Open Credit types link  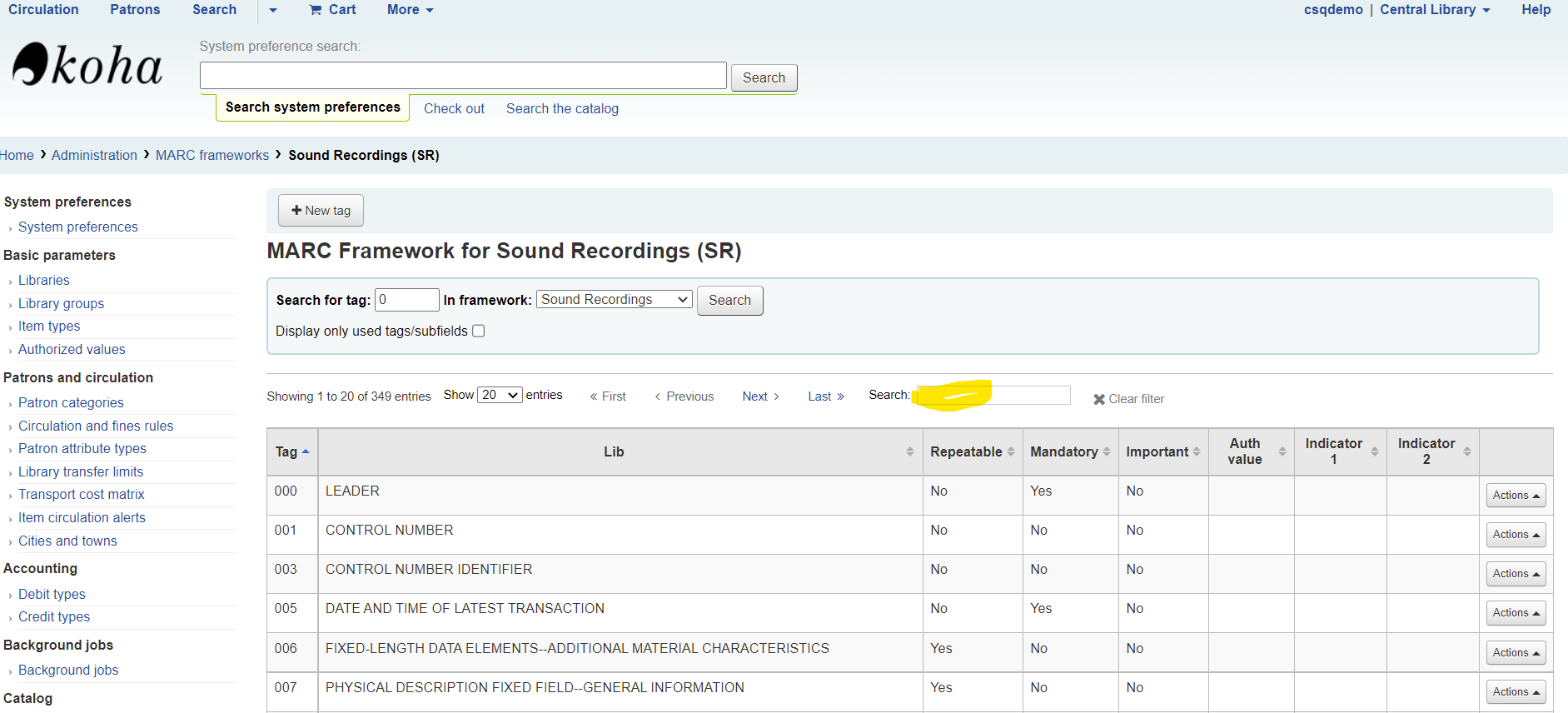pos(54,616)
